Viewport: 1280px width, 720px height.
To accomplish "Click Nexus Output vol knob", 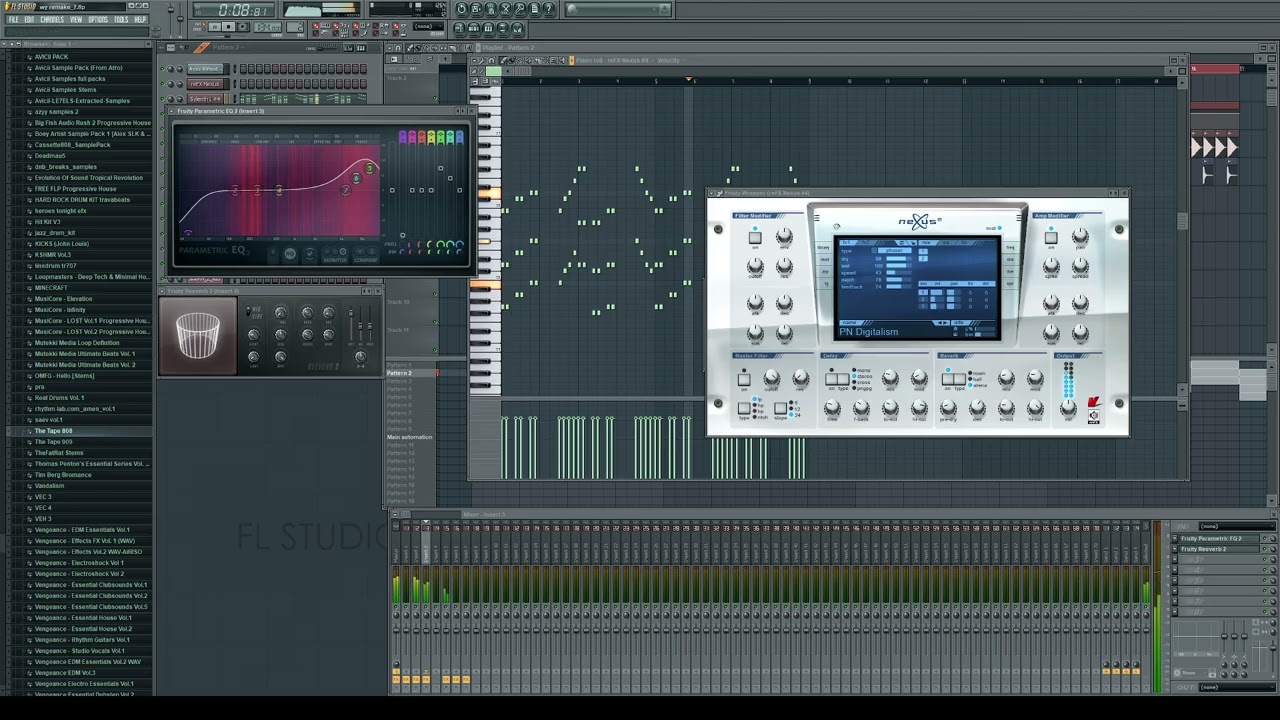I will click(x=1068, y=407).
